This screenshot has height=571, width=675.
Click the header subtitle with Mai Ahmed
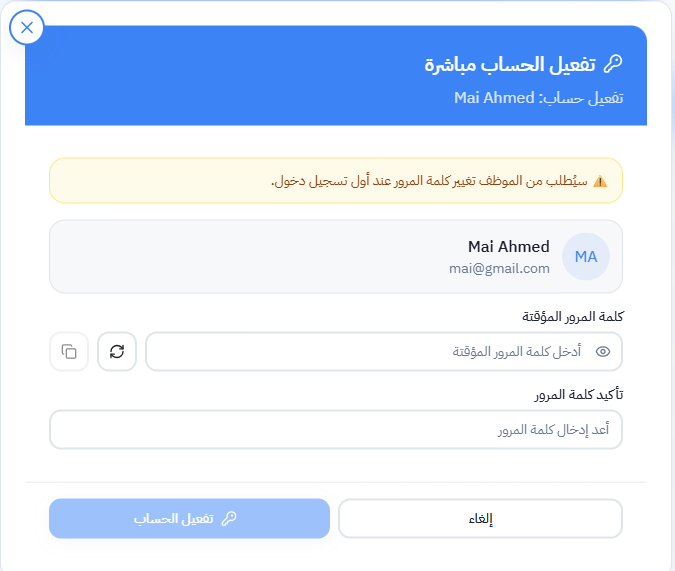click(538, 98)
